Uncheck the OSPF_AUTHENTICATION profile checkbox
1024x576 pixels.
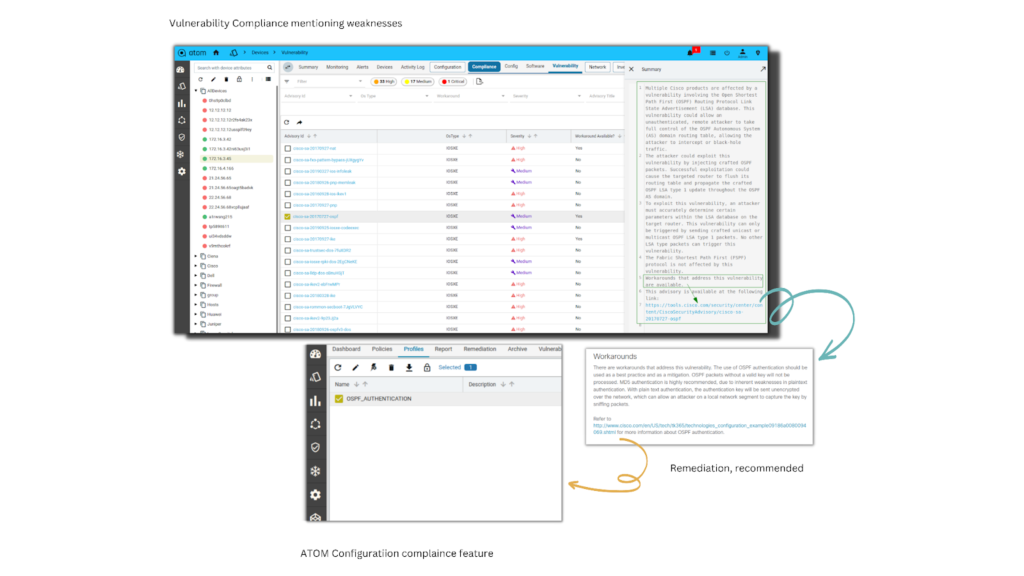tap(339, 398)
